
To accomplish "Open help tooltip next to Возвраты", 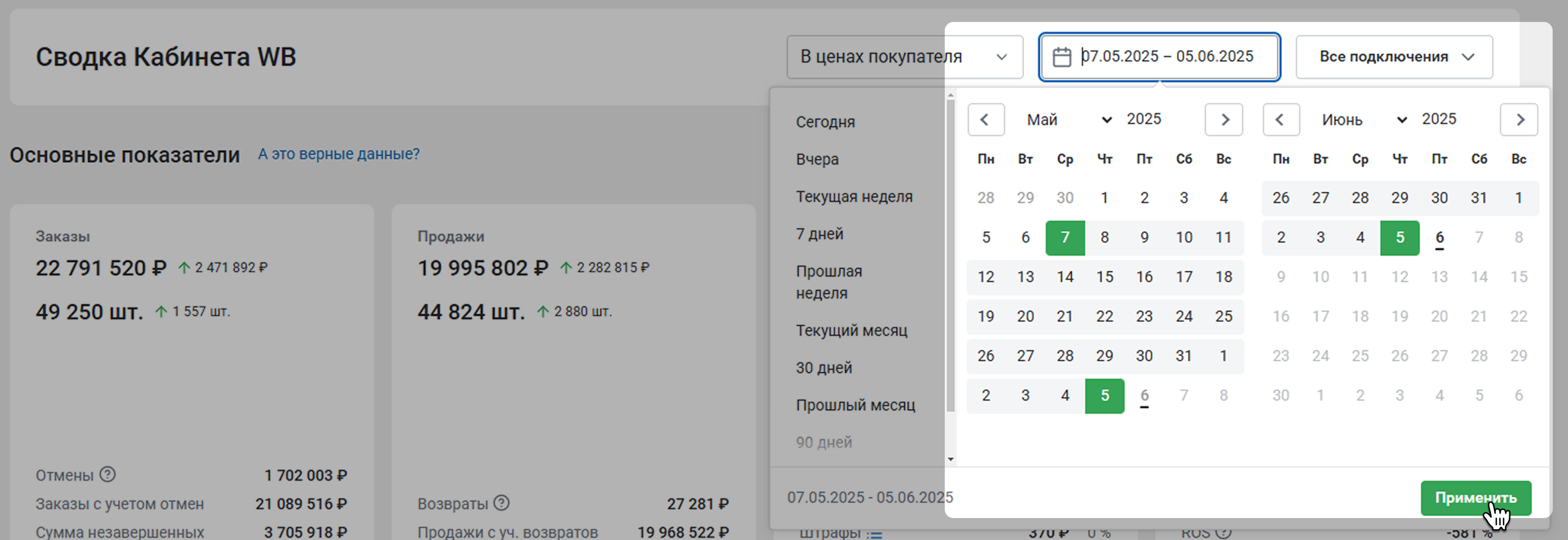I will tap(501, 503).
